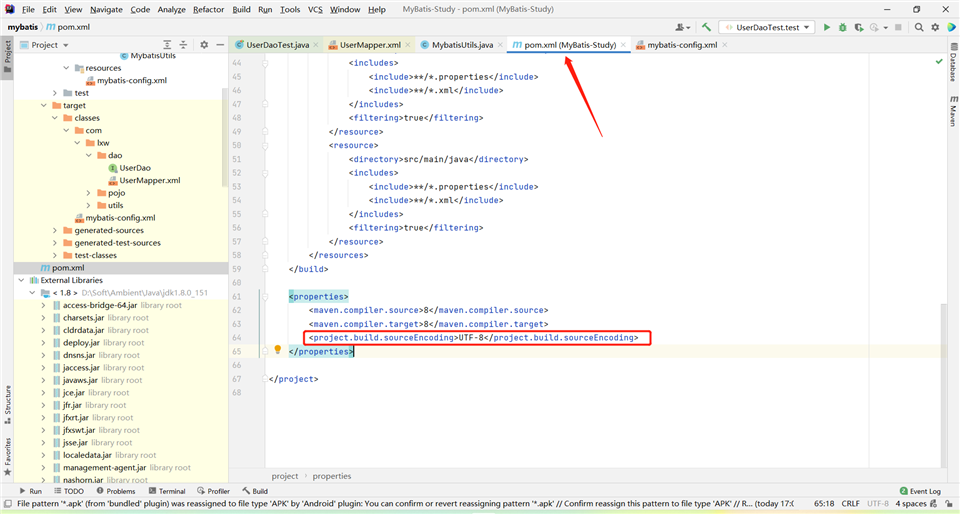960x514 pixels.
Task: Click tool windows toggle in bottom-left corner
Action: tap(6, 504)
